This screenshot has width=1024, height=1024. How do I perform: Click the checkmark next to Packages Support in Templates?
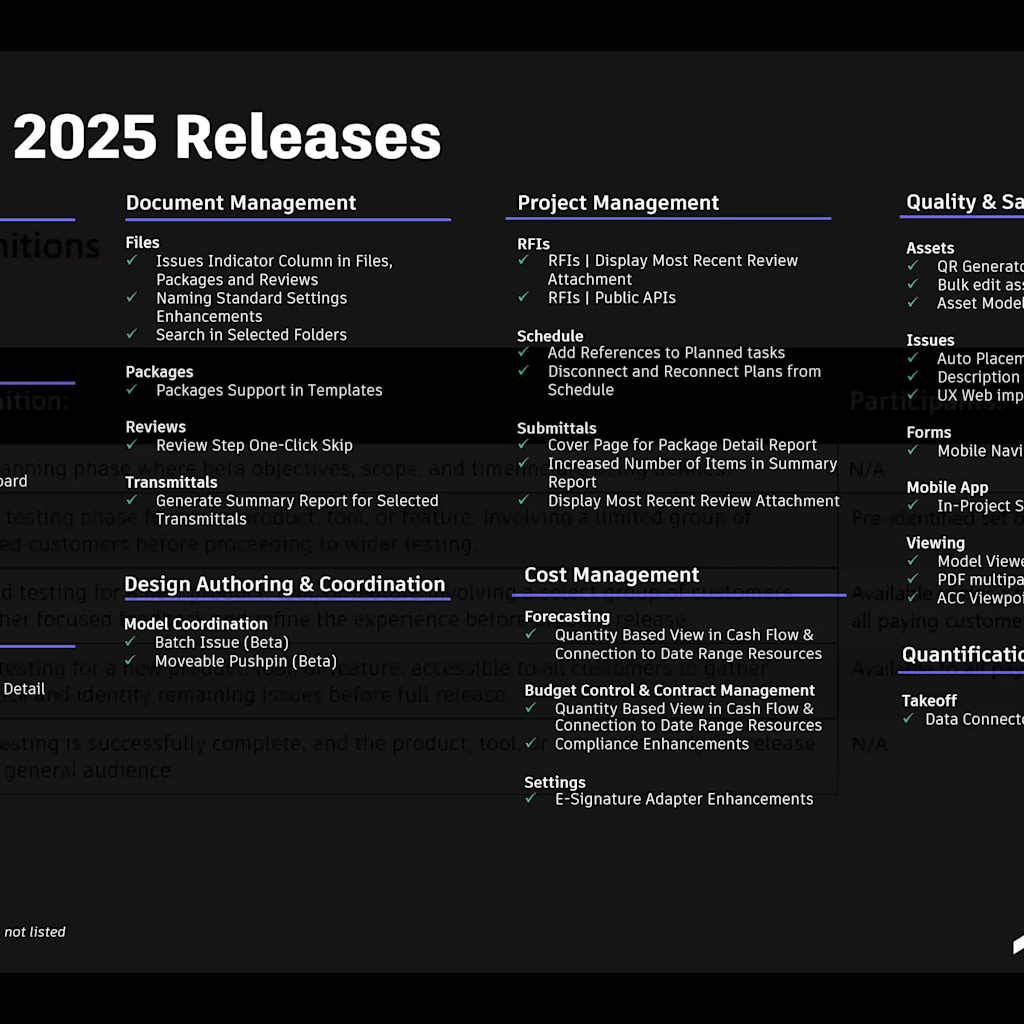click(133, 390)
